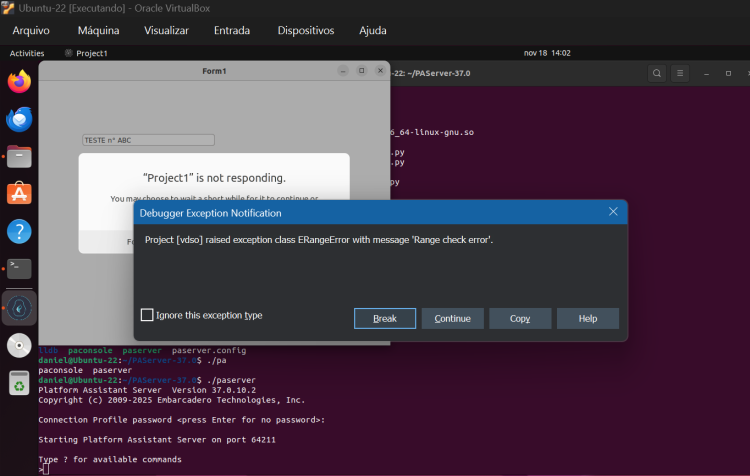
Task: Open the optical disc icon in dock
Action: 19,345
